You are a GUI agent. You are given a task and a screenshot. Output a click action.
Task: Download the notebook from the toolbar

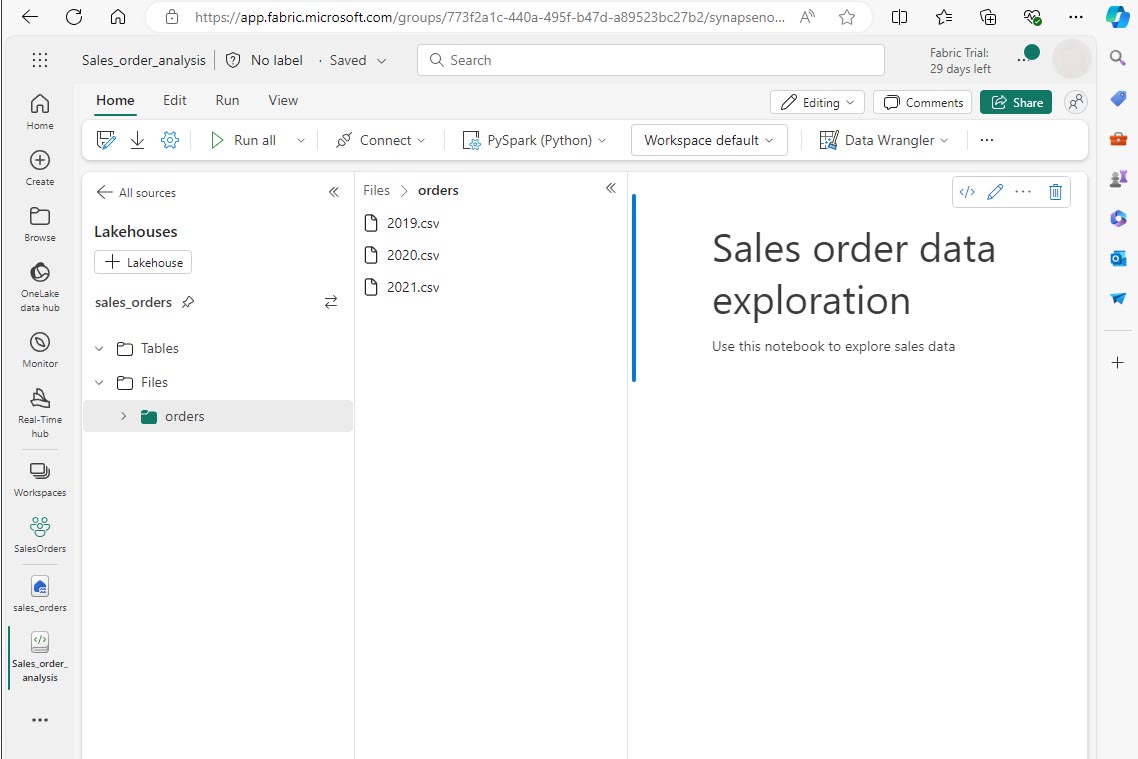[137, 140]
